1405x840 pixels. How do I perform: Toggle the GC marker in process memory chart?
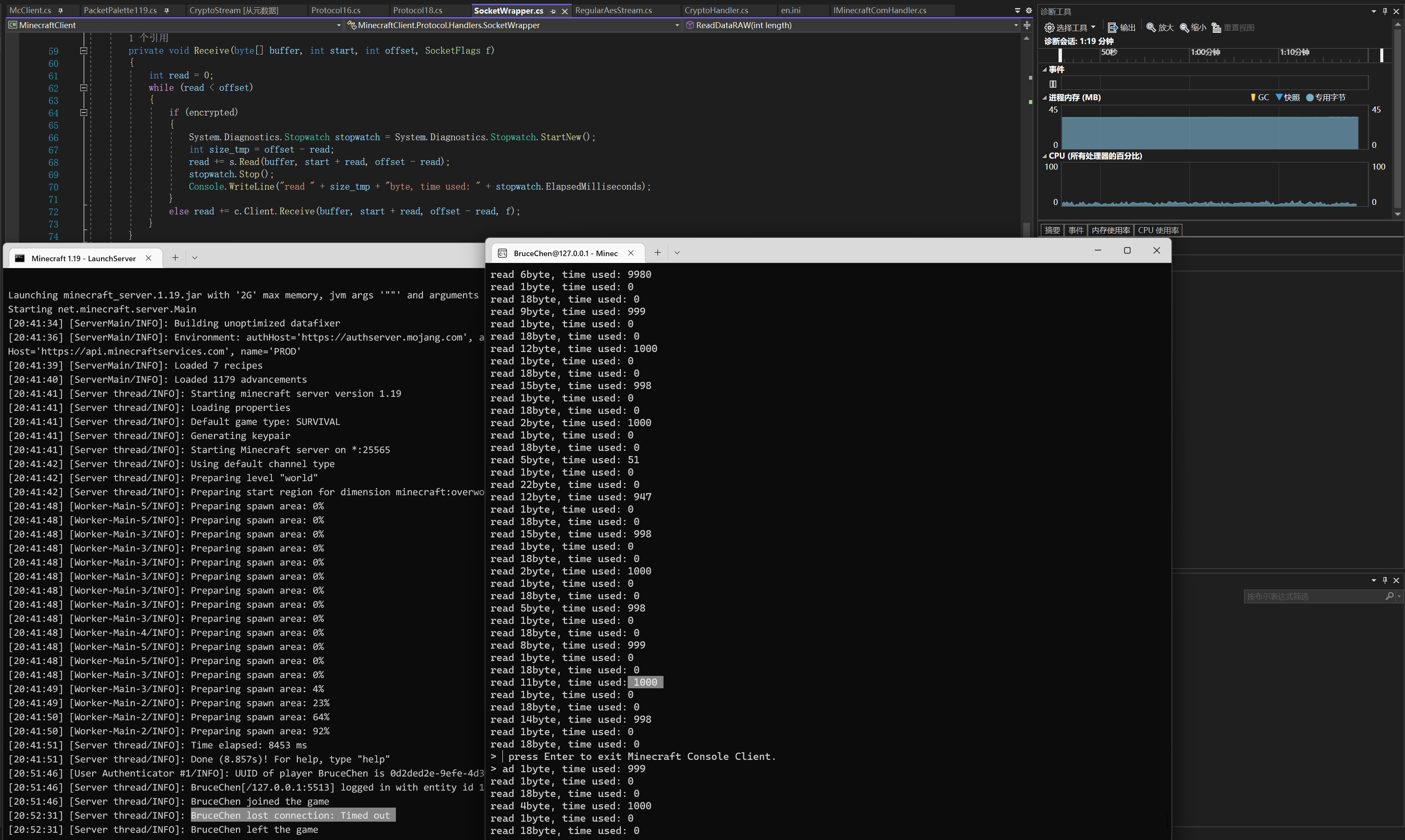[1260, 97]
